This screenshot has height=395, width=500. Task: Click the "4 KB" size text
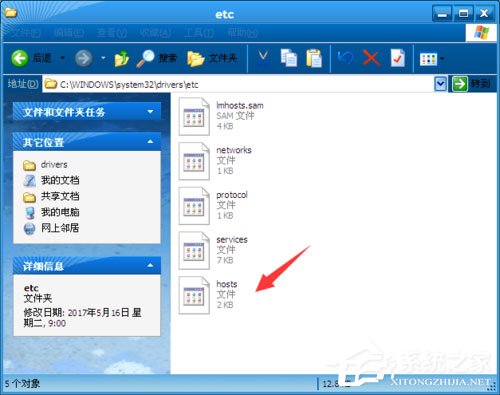tap(225, 126)
